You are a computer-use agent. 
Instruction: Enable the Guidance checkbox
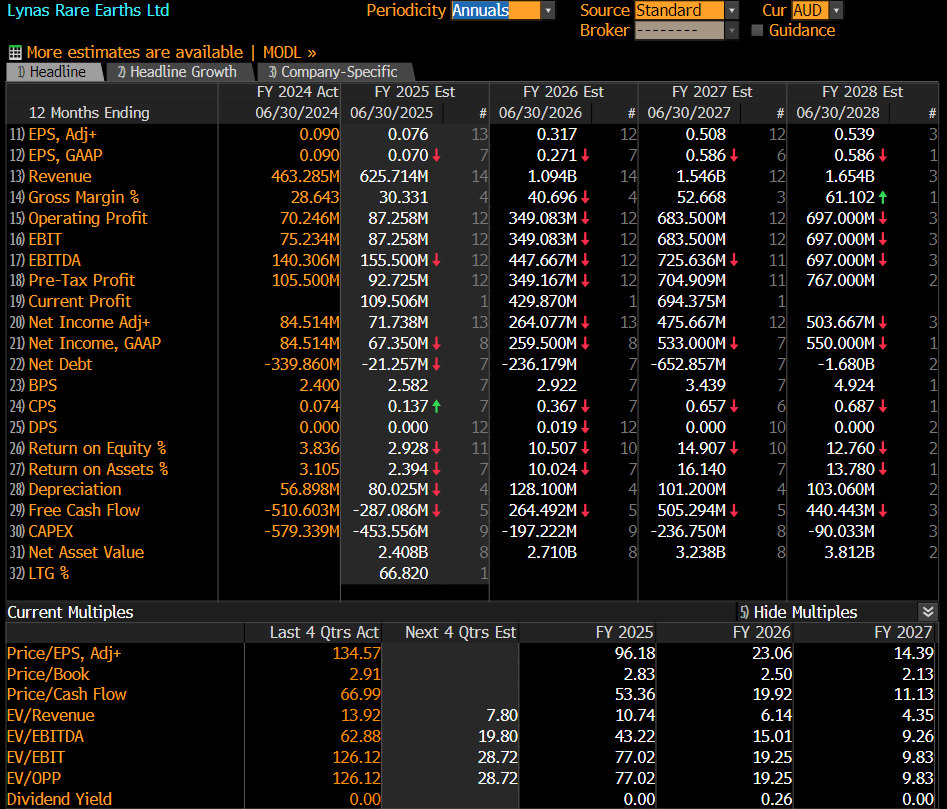757,30
